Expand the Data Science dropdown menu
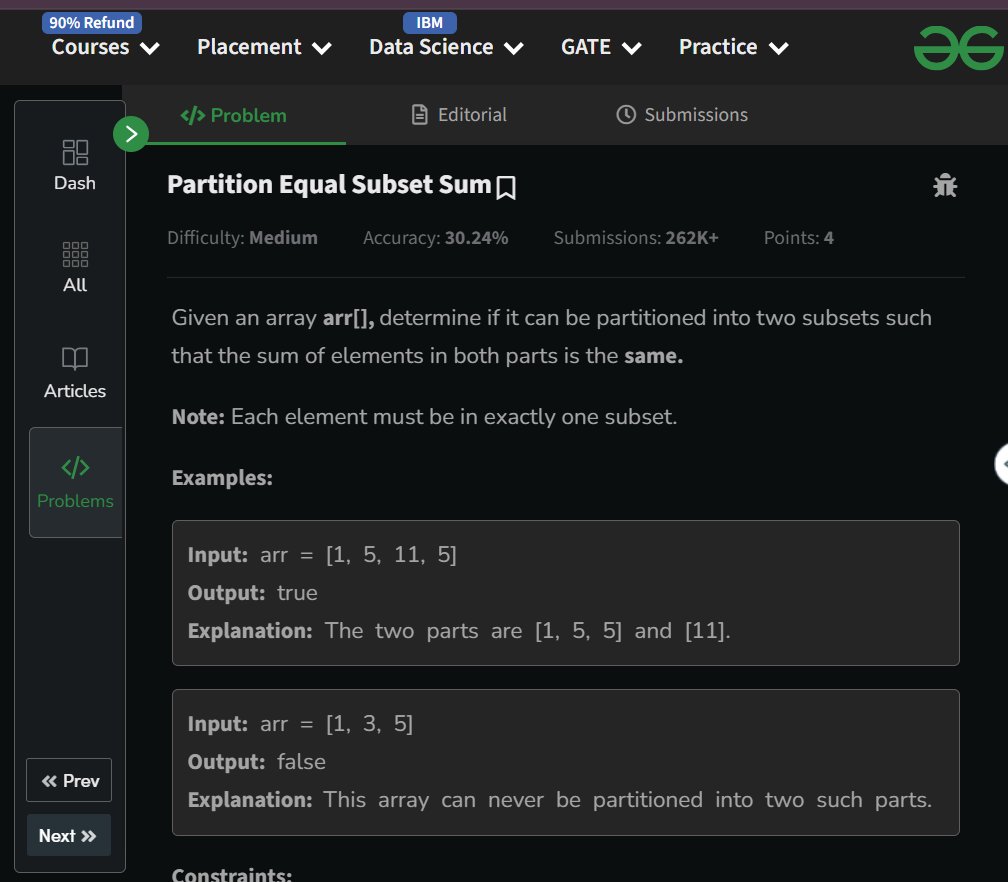 [446, 47]
